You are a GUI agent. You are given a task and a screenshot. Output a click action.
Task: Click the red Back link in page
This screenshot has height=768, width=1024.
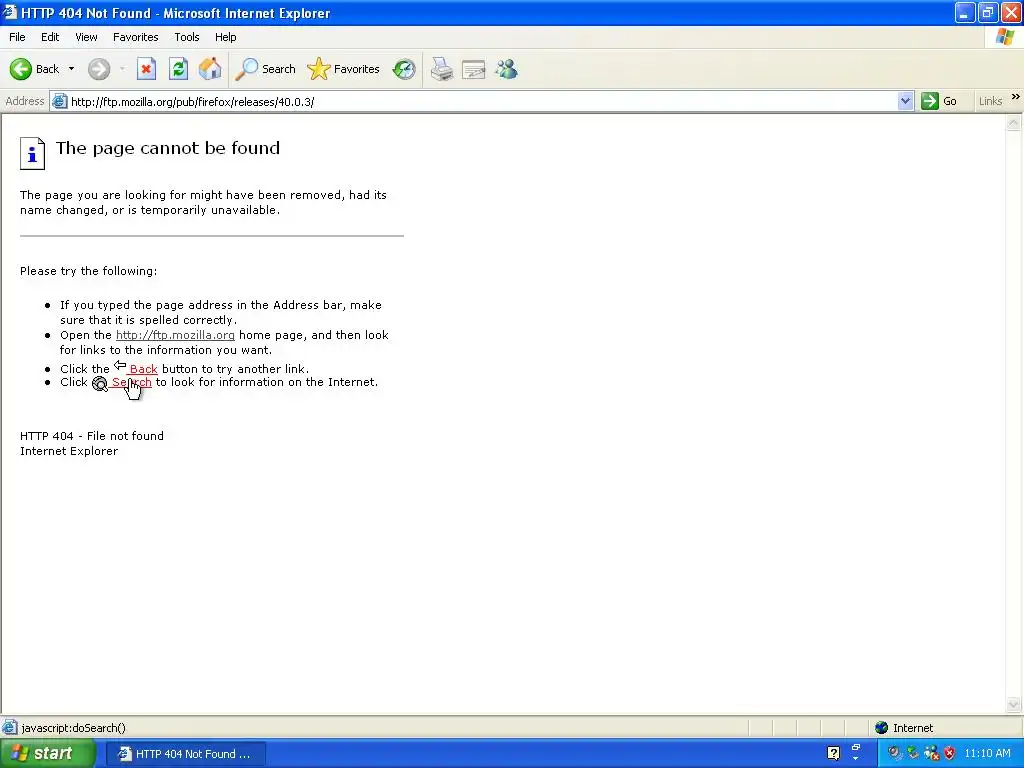point(143,369)
